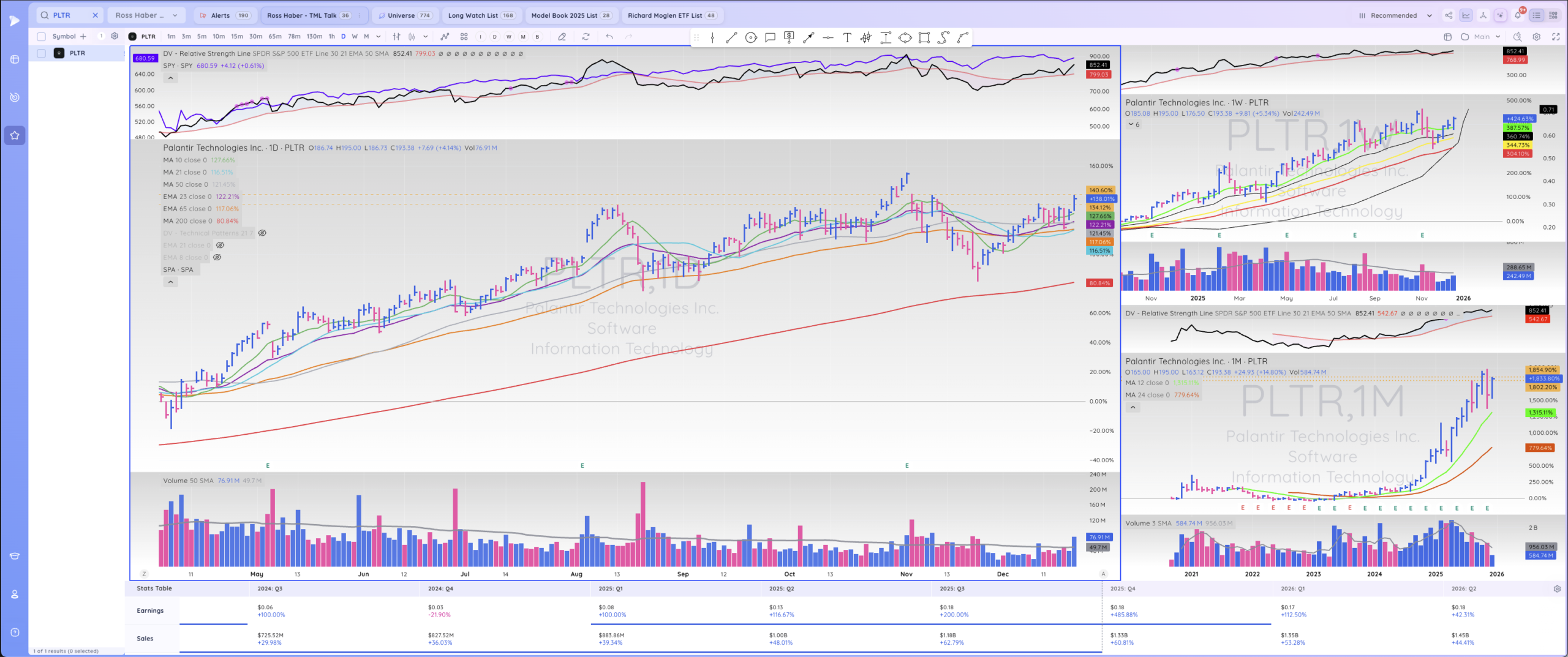Clear the PLTR symbol search field
1568x657 pixels.
pyautogui.click(x=95, y=15)
